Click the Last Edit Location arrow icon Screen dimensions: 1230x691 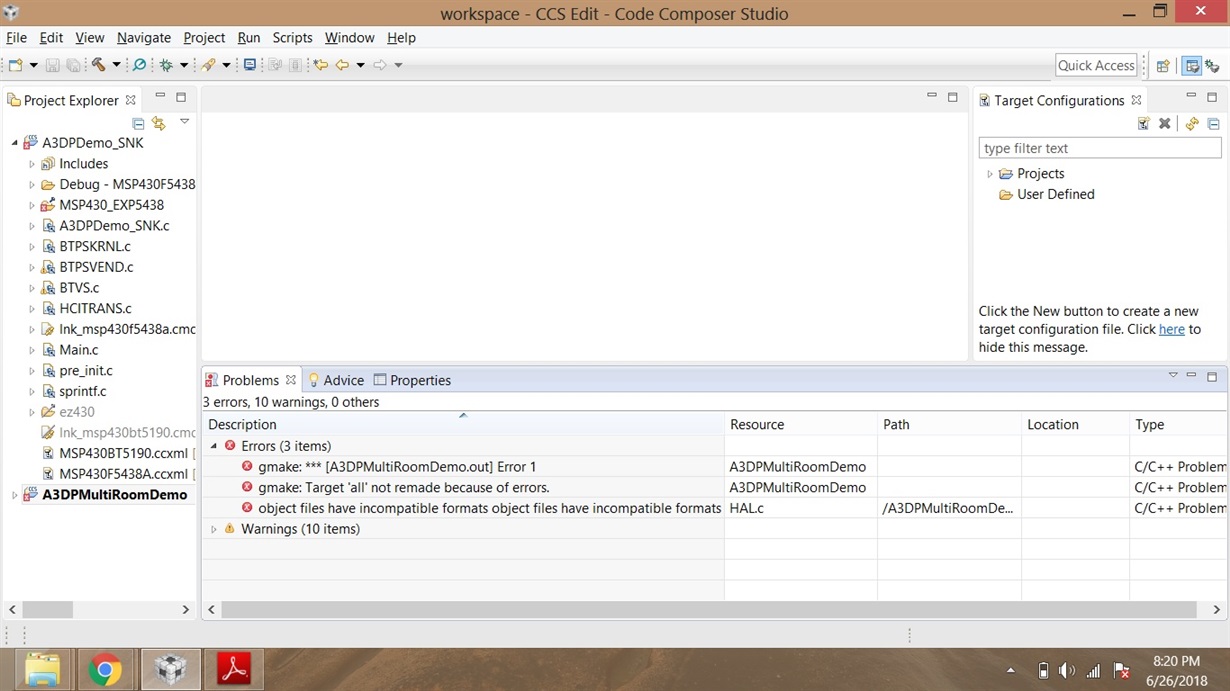[x=320, y=65]
